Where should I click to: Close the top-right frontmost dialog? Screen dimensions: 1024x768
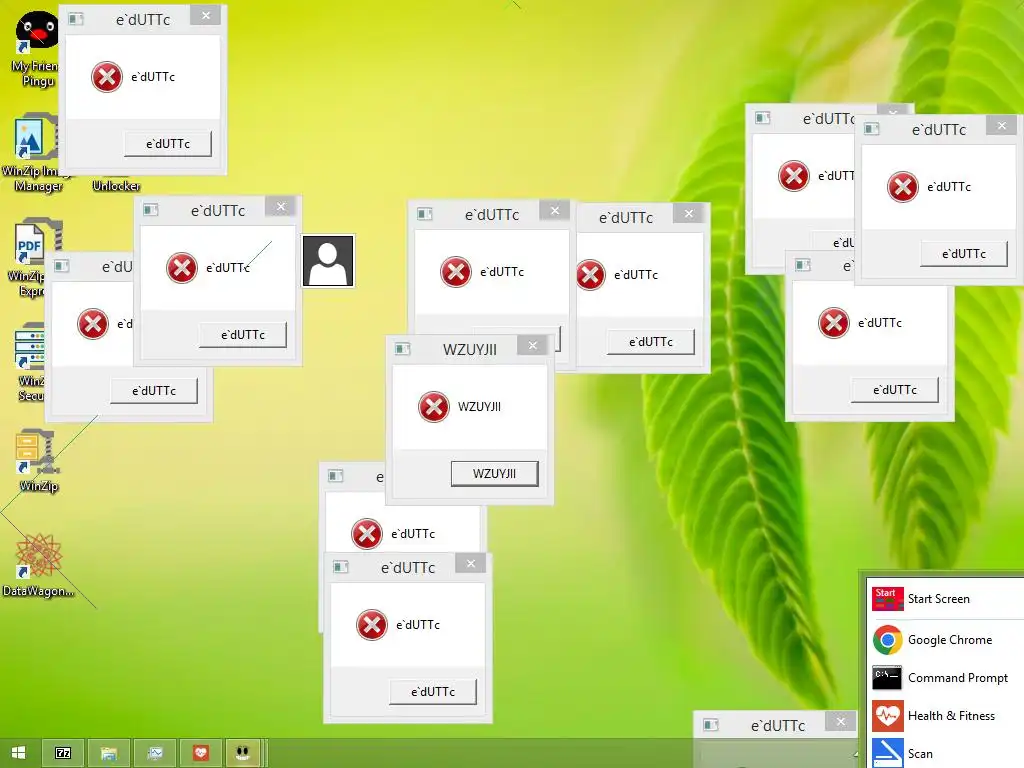pyautogui.click(x=1002, y=125)
